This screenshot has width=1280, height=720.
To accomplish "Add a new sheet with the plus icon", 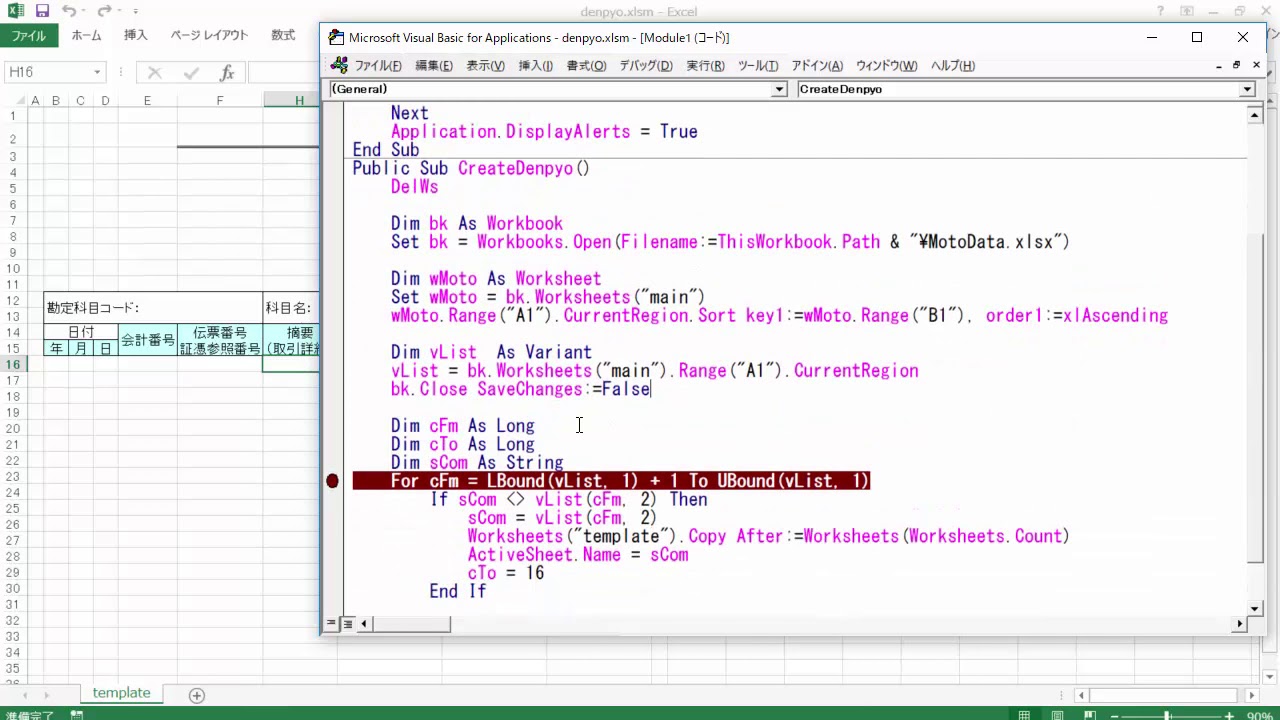I will 197,695.
